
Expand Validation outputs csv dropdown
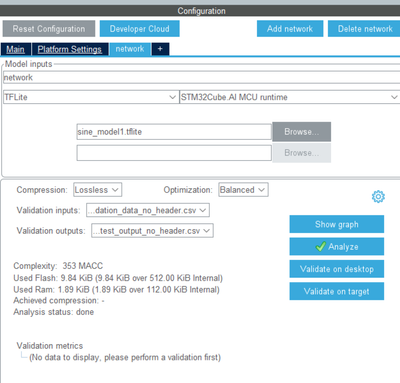coord(152,231)
